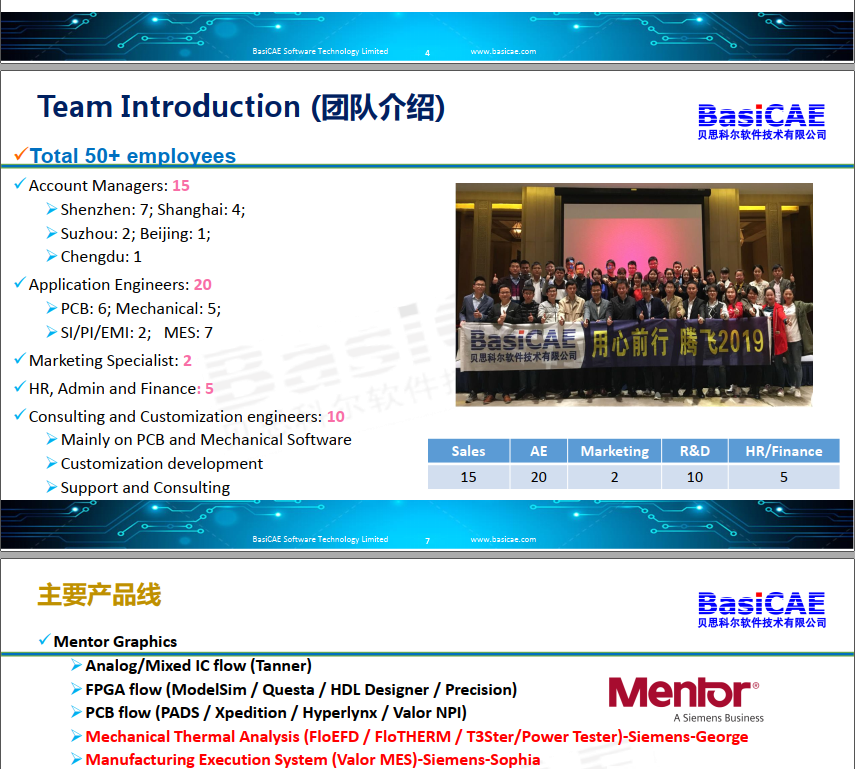The image size is (855, 769).
Task: Click the arrow bullet before Manufacturing Execution System
Action: (77, 760)
